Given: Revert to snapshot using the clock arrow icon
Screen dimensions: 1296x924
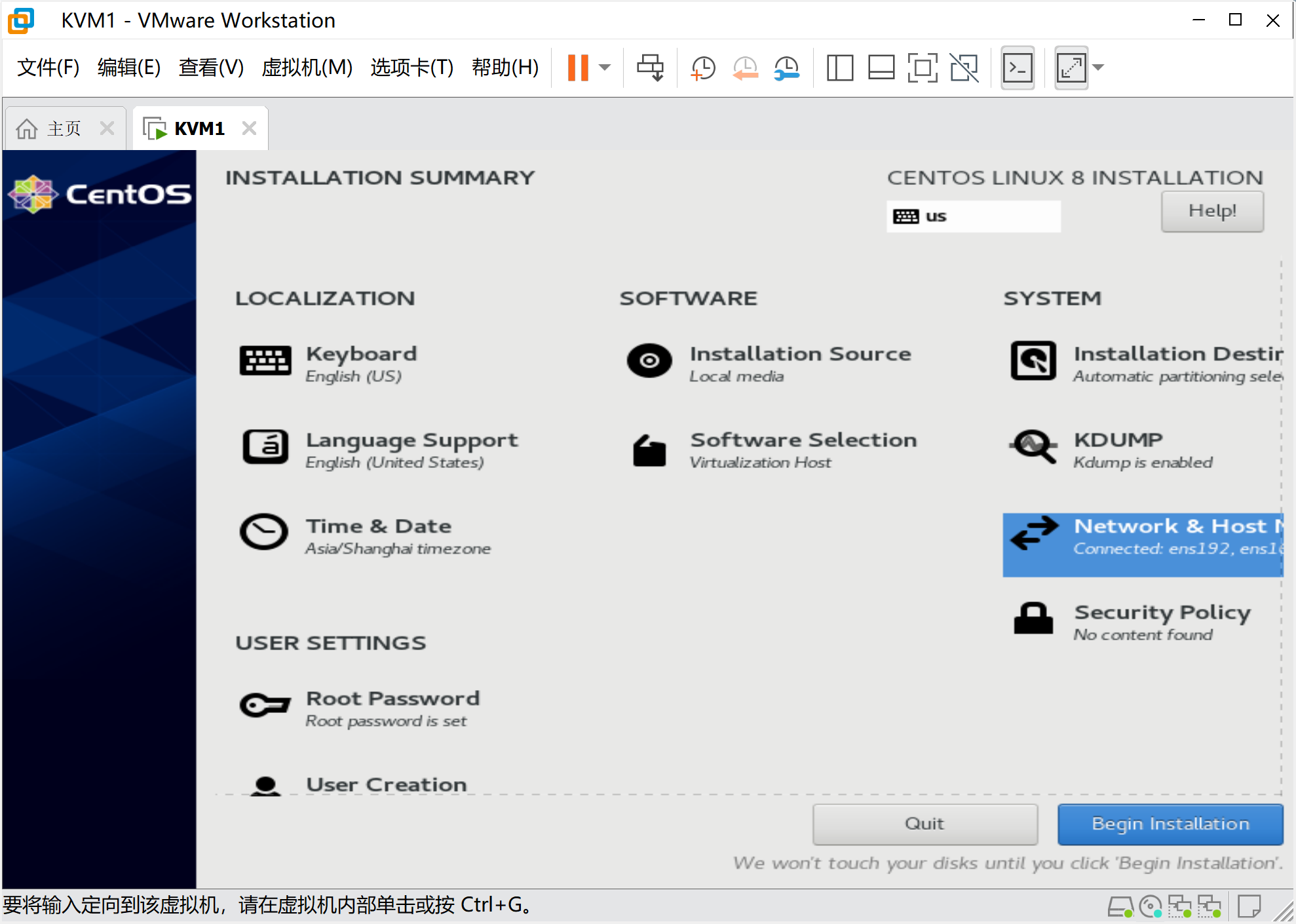Looking at the screenshot, I should (x=745, y=67).
